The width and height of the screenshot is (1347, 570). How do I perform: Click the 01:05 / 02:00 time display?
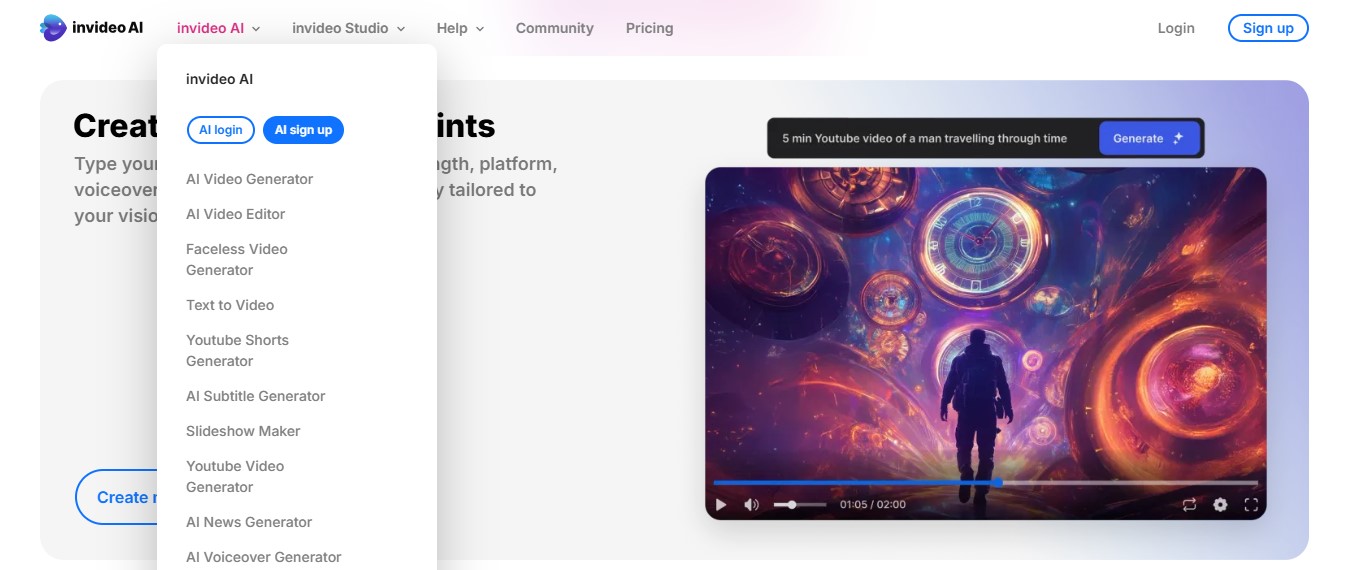click(x=873, y=505)
